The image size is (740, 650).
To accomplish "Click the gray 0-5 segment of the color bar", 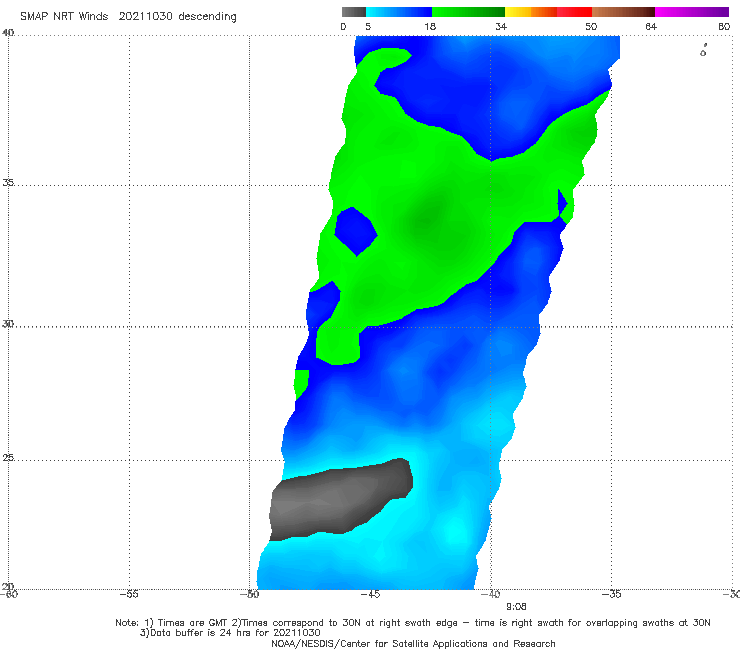I will coord(354,12).
